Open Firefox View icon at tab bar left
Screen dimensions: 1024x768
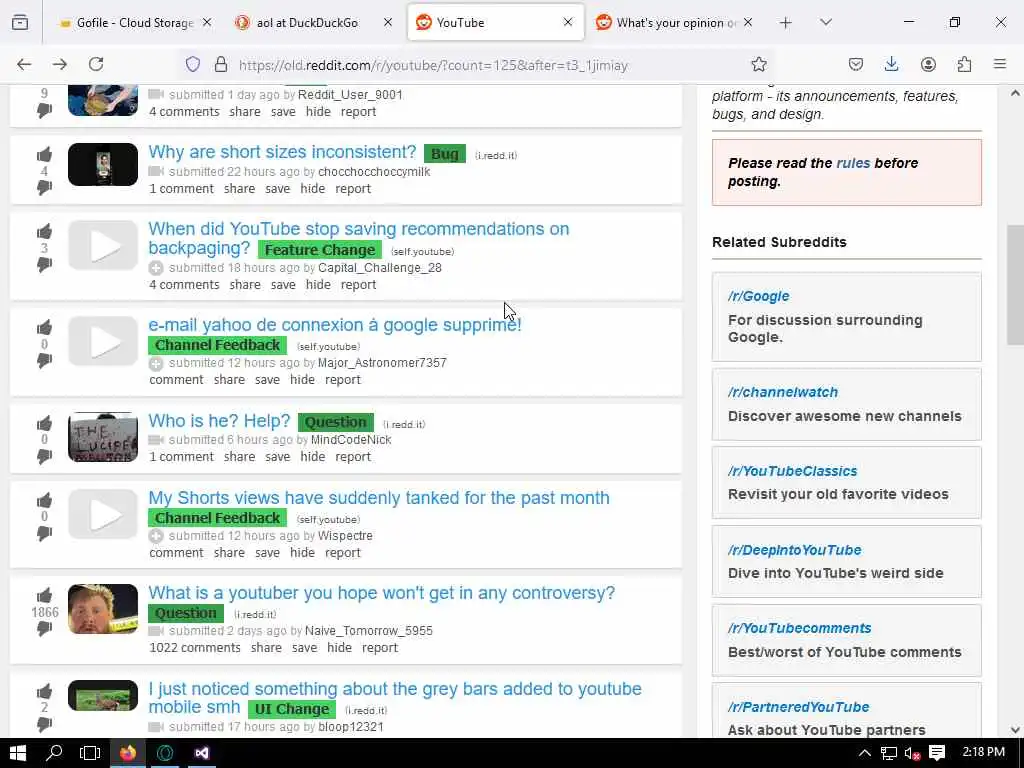point(20,22)
